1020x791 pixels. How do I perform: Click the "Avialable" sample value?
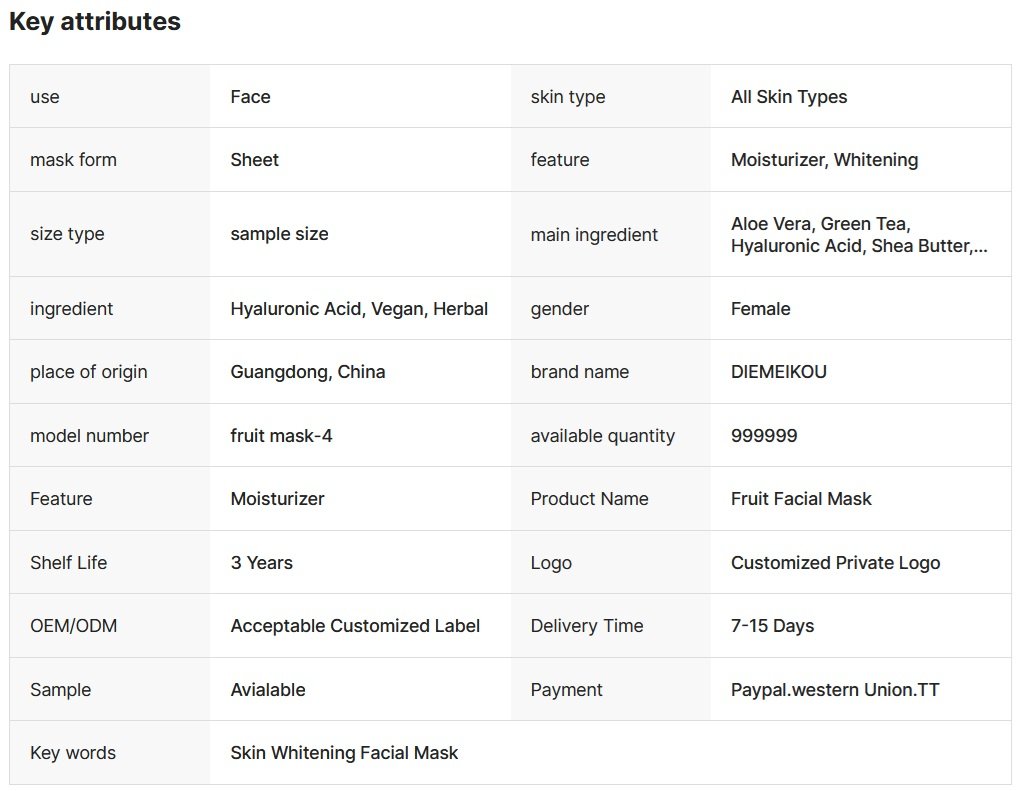pyautogui.click(x=268, y=690)
